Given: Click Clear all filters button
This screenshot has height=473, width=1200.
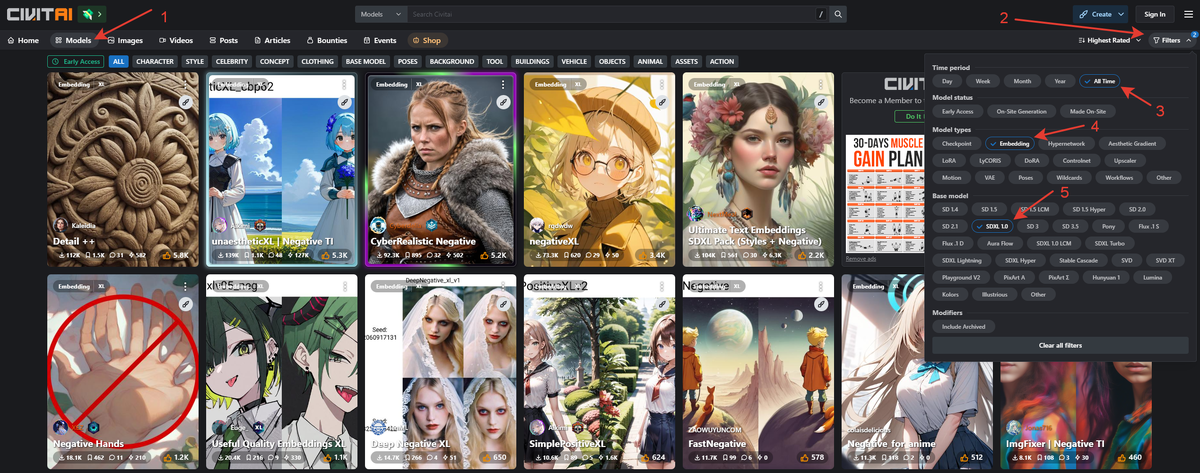Looking at the screenshot, I should tap(1058, 345).
